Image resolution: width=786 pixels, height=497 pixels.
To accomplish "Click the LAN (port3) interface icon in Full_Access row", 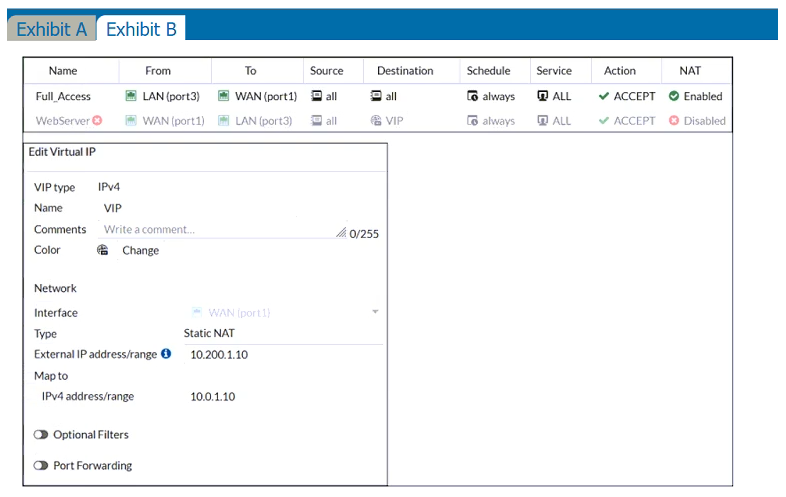I will (131, 96).
